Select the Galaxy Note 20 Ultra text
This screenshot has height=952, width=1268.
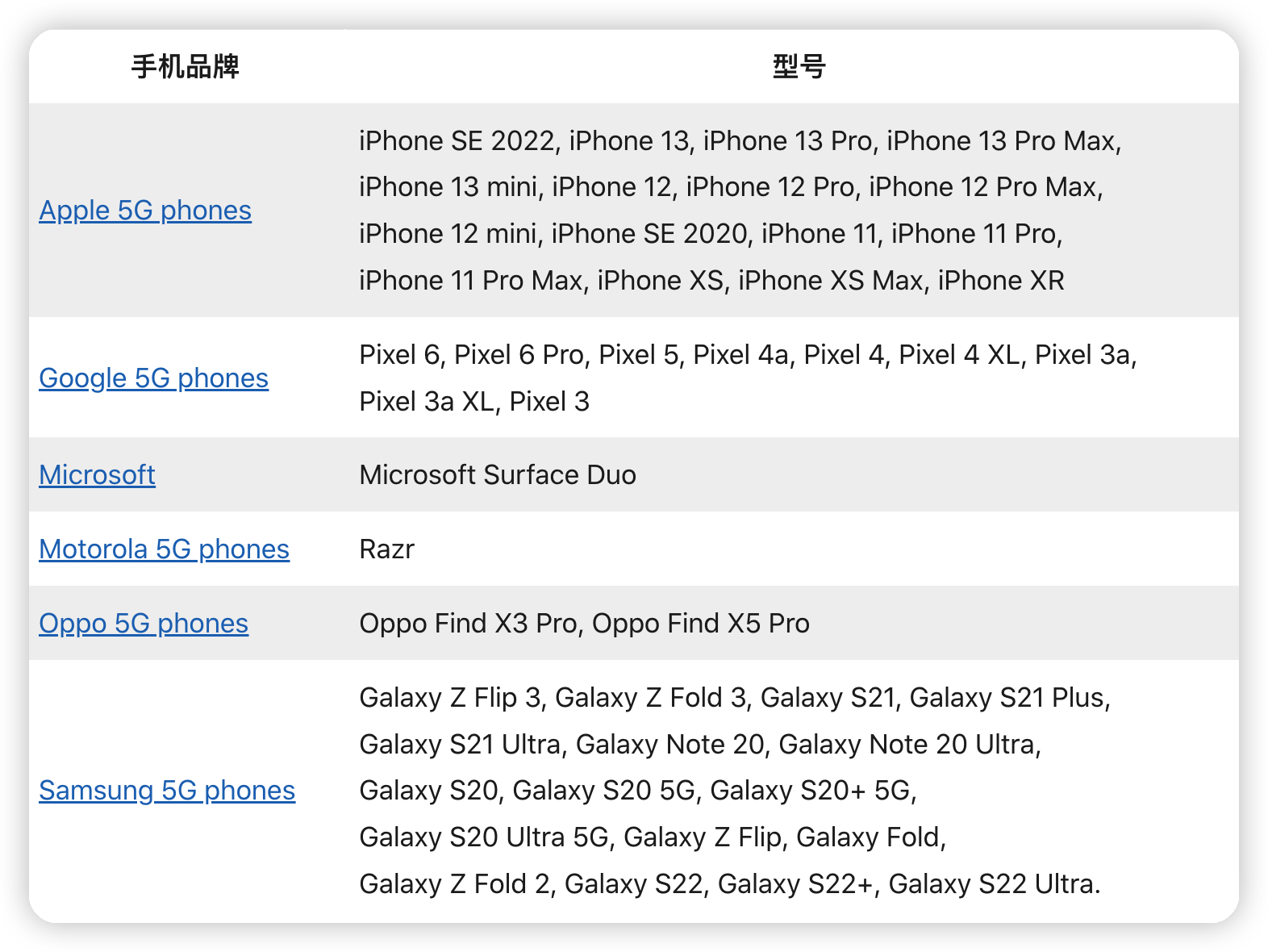pos(908,745)
